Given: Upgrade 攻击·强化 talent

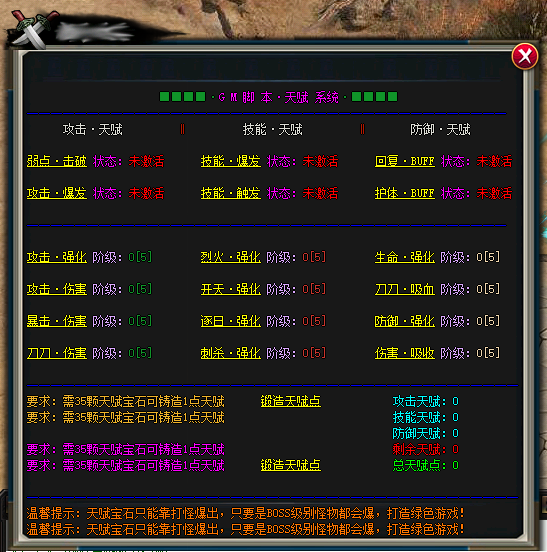Looking at the screenshot, I should tap(57, 257).
